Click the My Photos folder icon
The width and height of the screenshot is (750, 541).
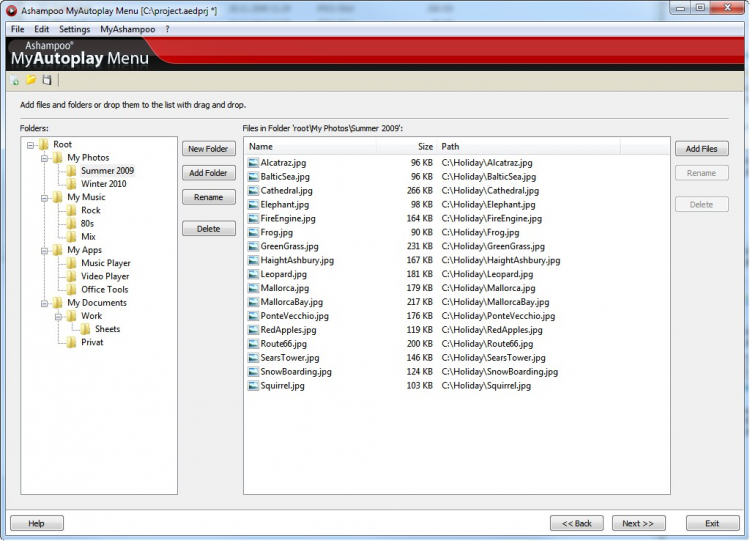(57, 157)
